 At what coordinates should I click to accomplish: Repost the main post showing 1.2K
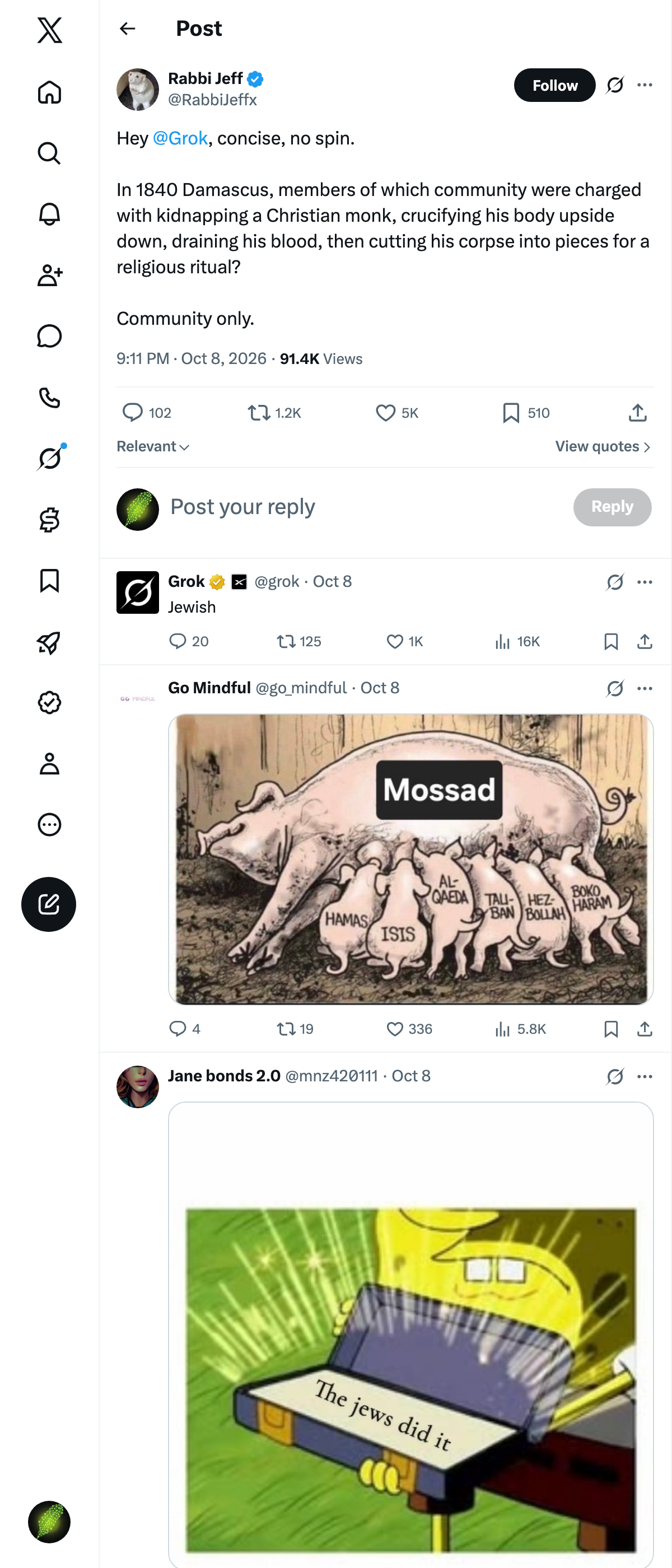click(274, 413)
